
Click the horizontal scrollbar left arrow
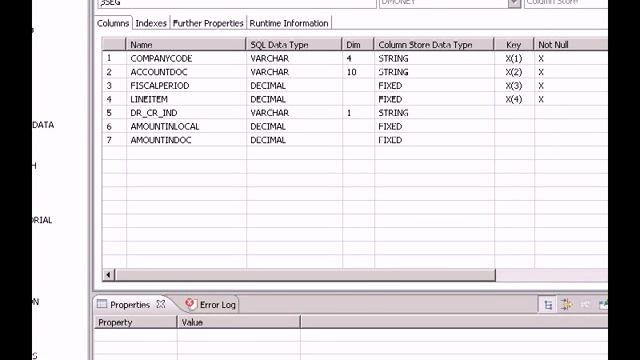pyautogui.click(x=108, y=275)
